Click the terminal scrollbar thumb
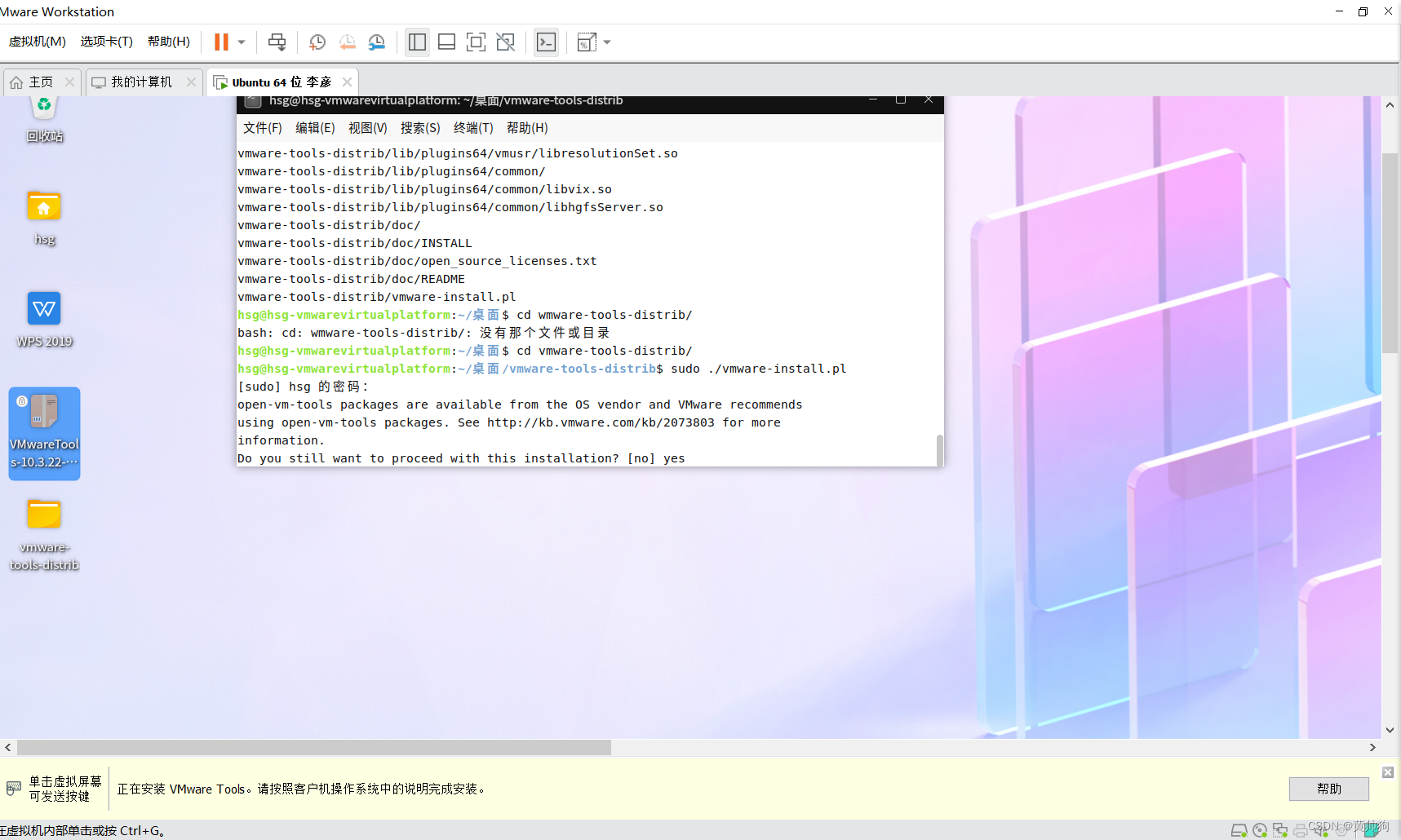Viewport: 1401px width, 840px height. click(x=939, y=449)
